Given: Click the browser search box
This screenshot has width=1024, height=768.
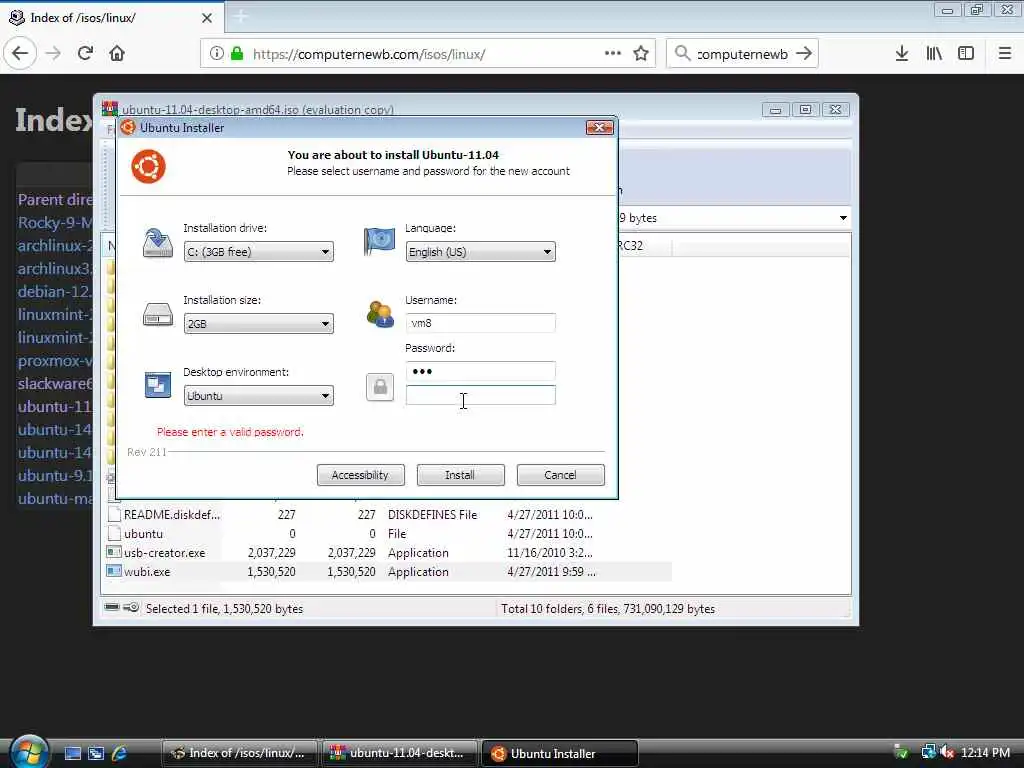Looking at the screenshot, I should pos(742,54).
